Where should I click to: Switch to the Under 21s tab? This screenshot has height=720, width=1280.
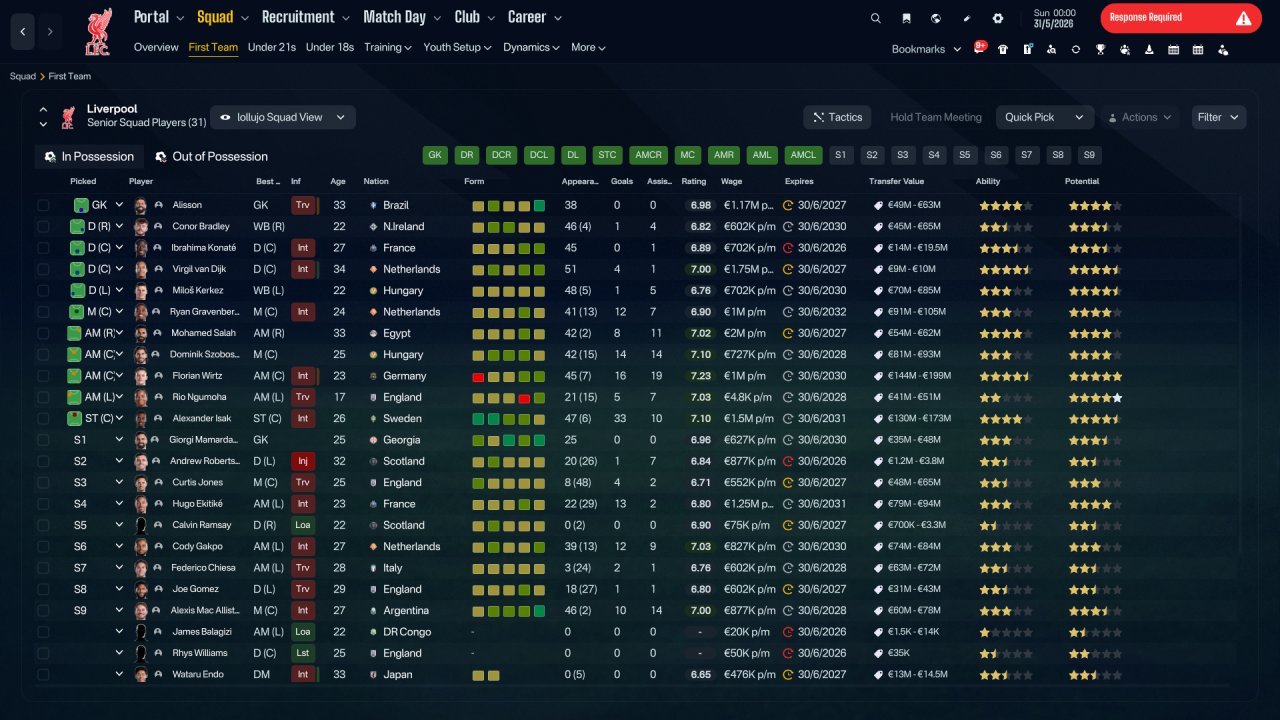coord(272,47)
